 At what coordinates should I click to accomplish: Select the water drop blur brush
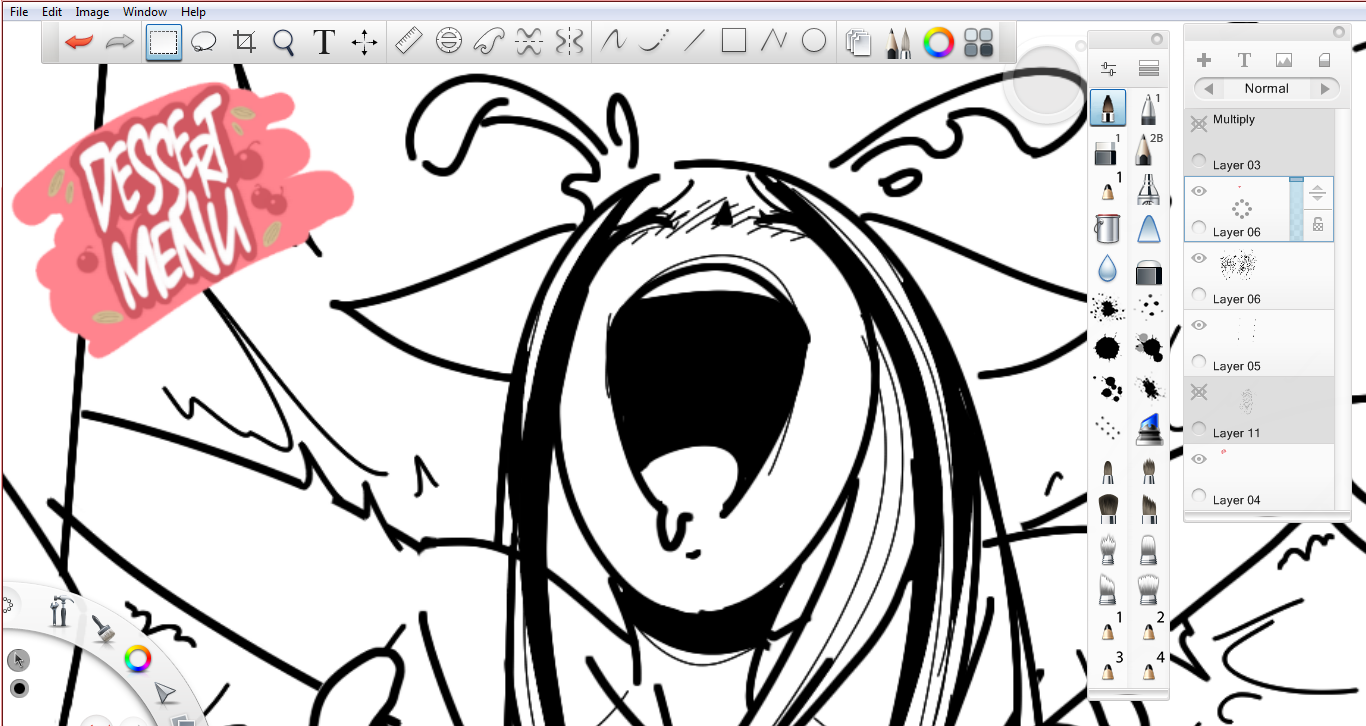pos(1107,268)
